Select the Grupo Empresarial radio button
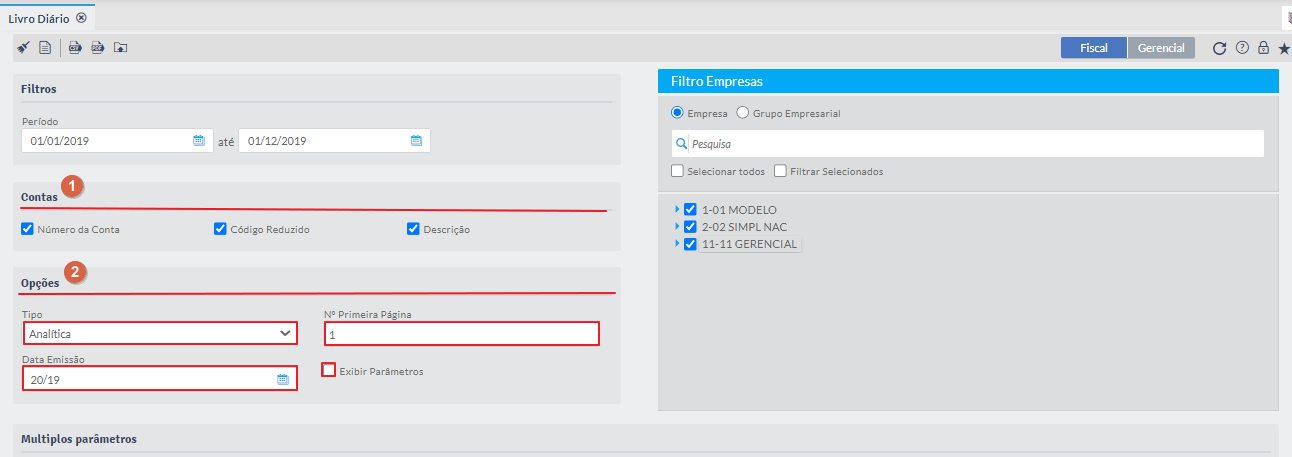The image size is (1292, 457). click(x=743, y=113)
